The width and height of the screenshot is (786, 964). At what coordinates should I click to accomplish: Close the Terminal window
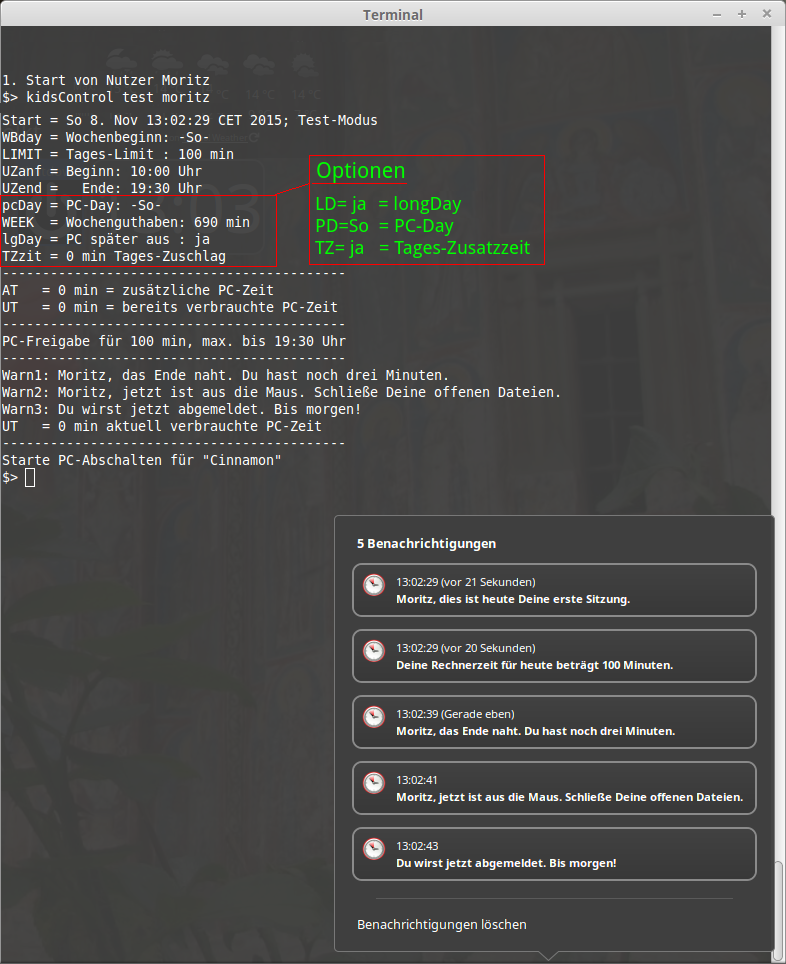766,14
